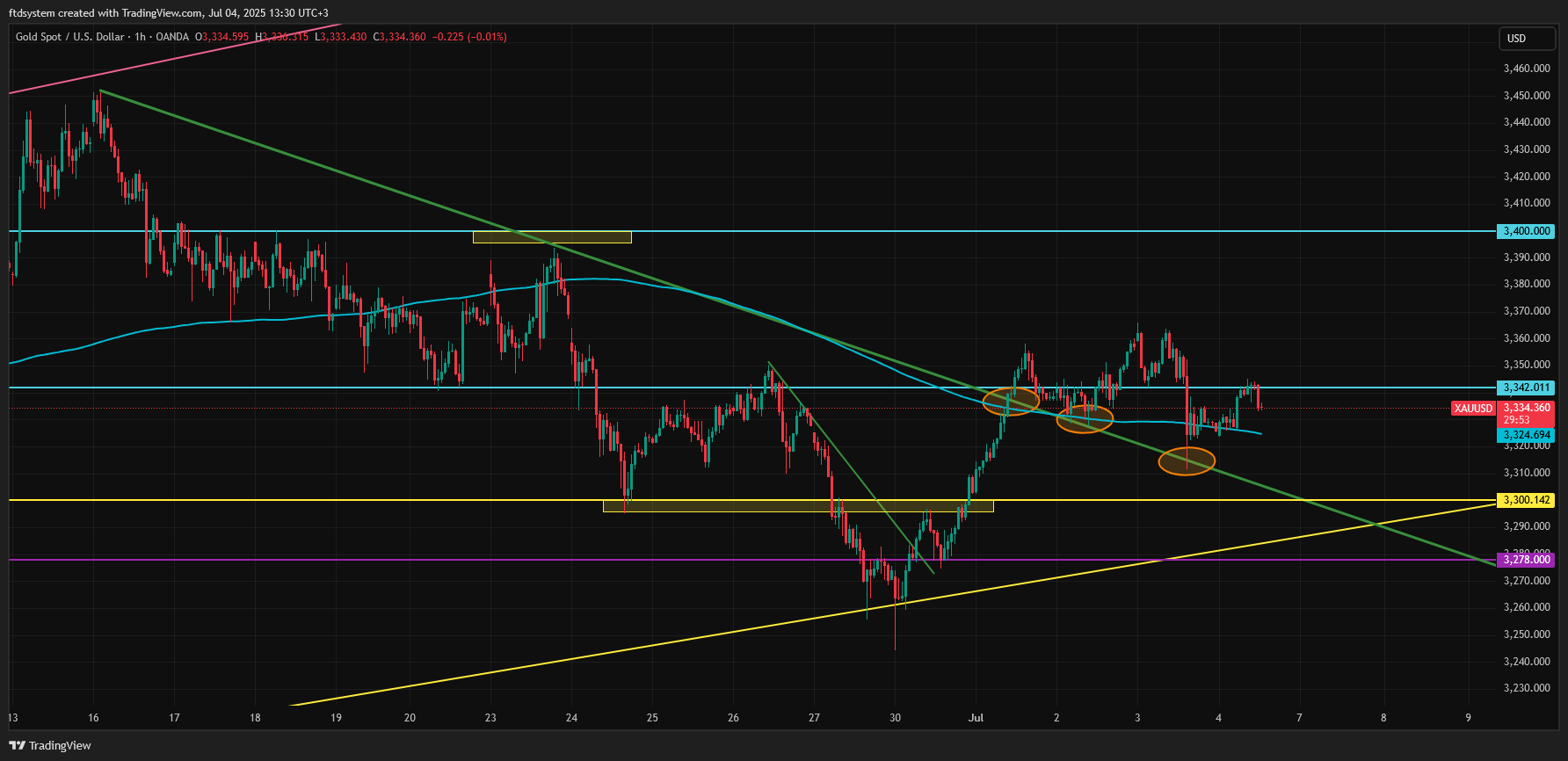This screenshot has height=761, width=1568.
Task: Click the 3,290.000 price axis value
Action: pos(1527,526)
